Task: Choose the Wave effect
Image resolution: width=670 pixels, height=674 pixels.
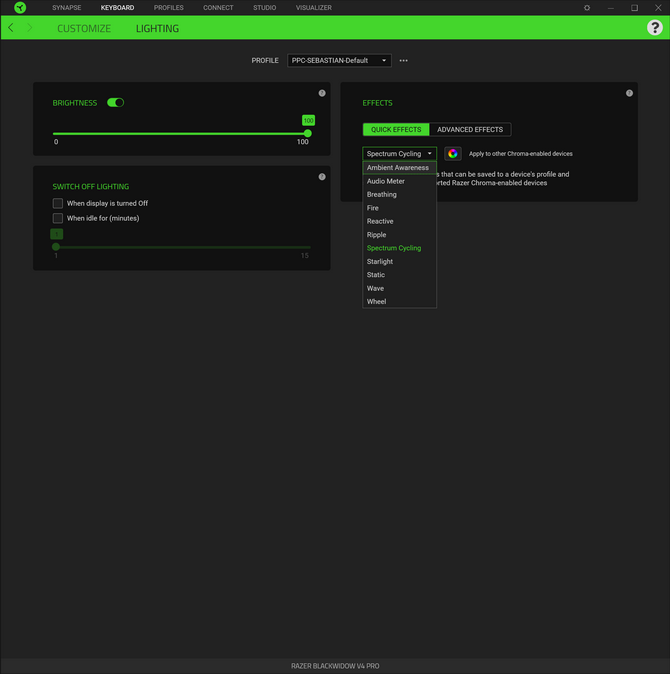Action: (x=399, y=288)
